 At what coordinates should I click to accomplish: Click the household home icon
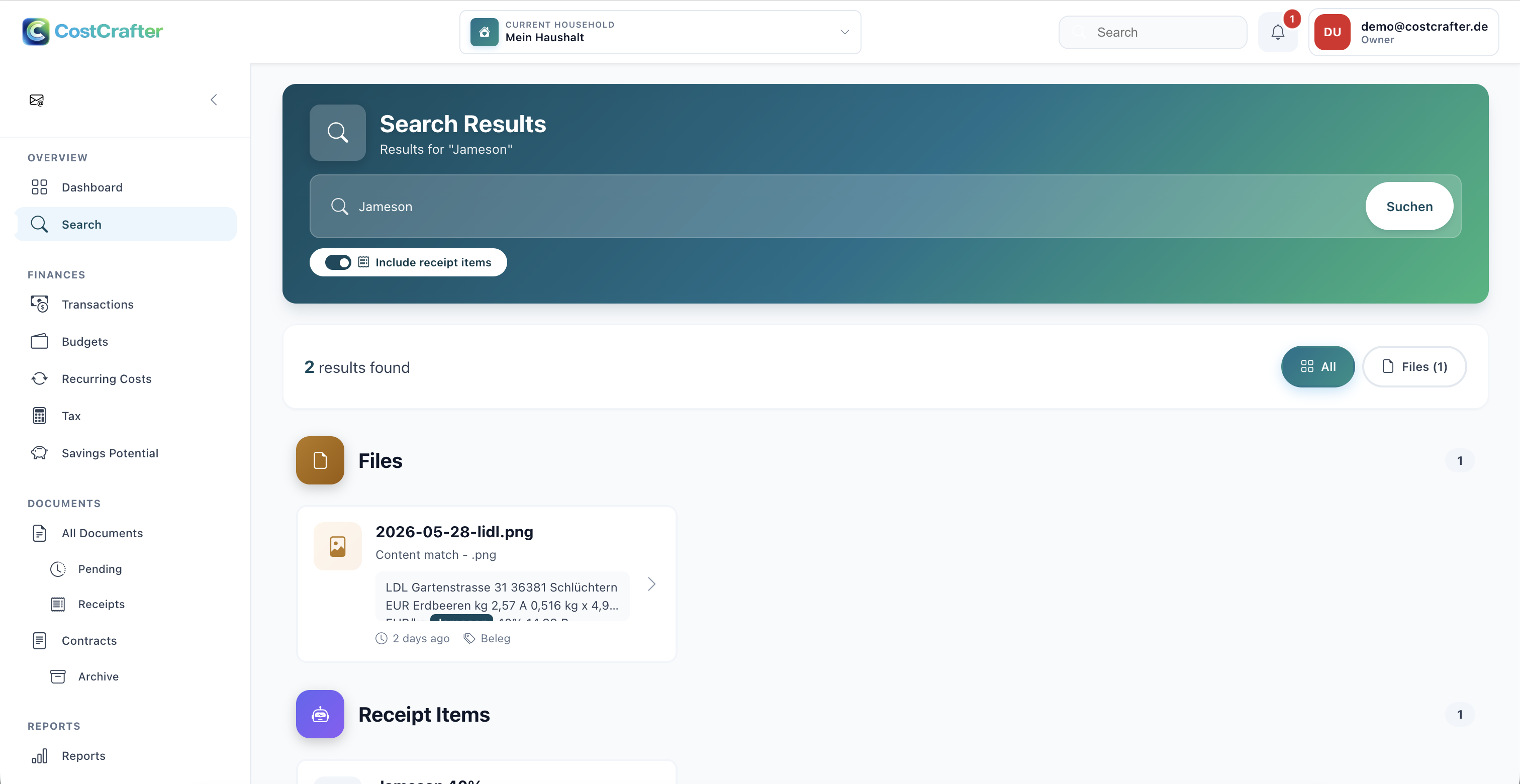click(485, 32)
